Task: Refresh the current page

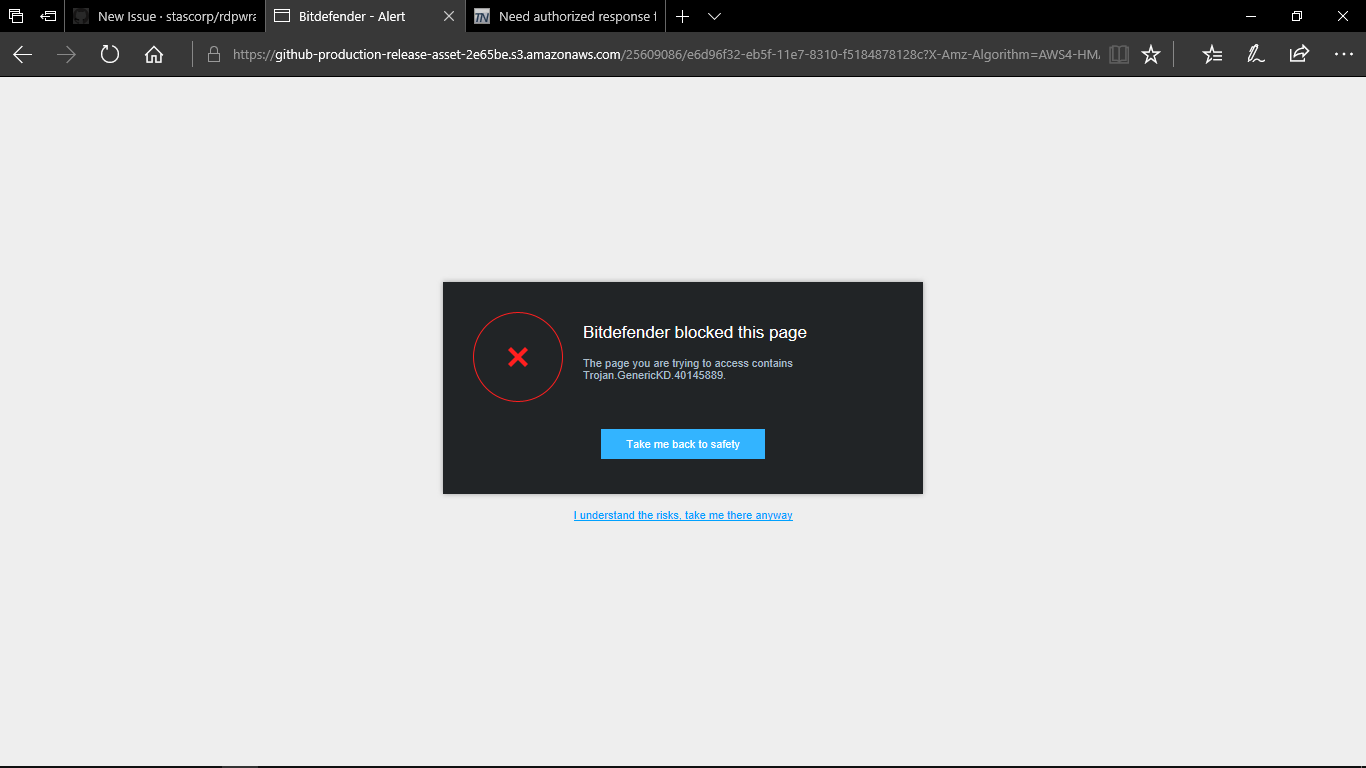Action: 110,55
